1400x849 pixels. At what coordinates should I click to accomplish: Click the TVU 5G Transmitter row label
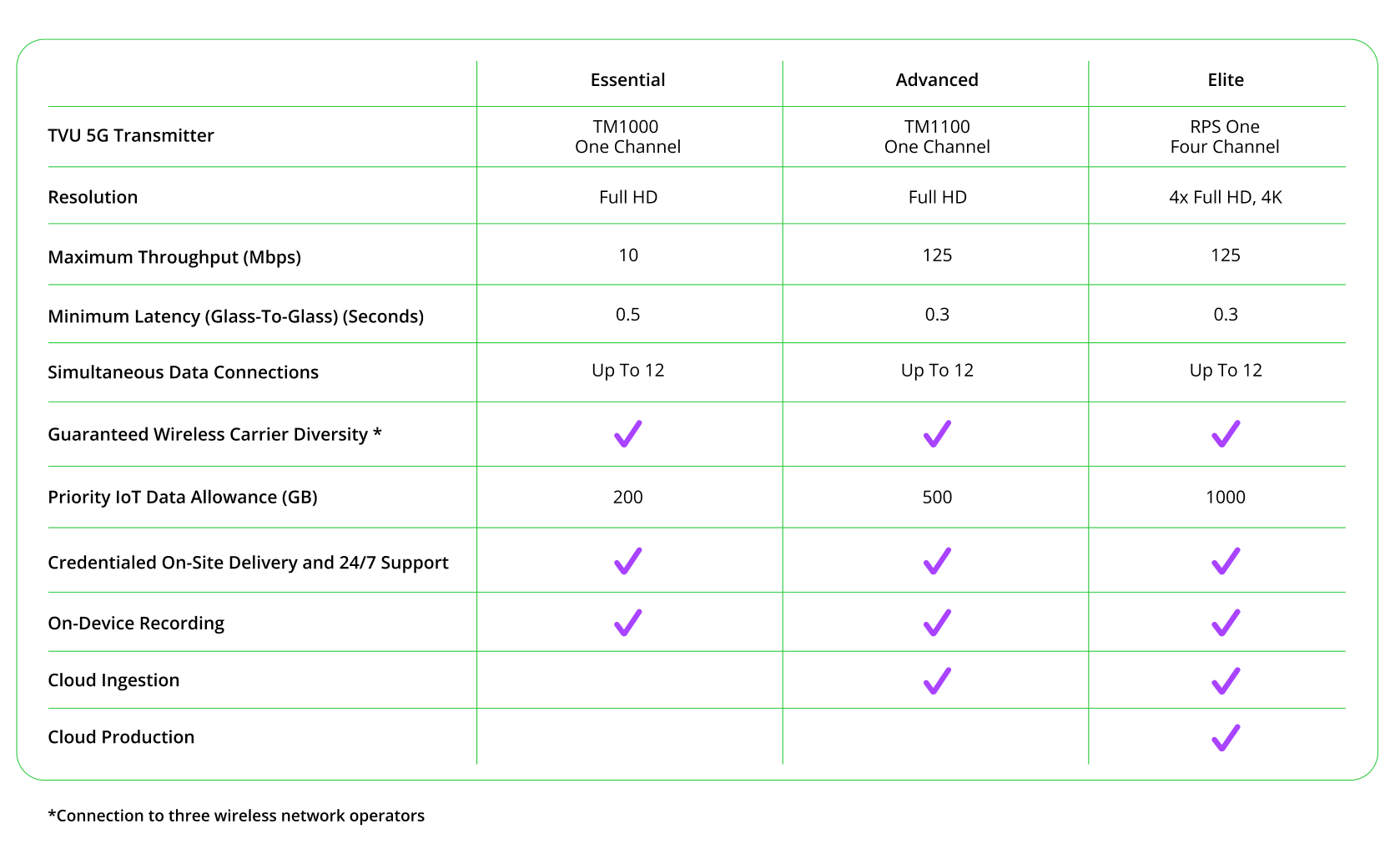pyautogui.click(x=131, y=135)
